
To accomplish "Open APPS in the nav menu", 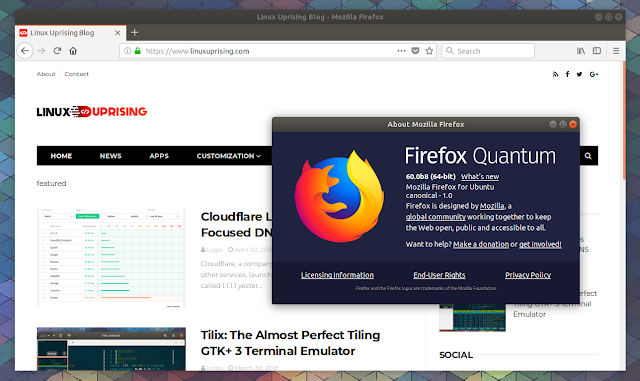I will 159,156.
